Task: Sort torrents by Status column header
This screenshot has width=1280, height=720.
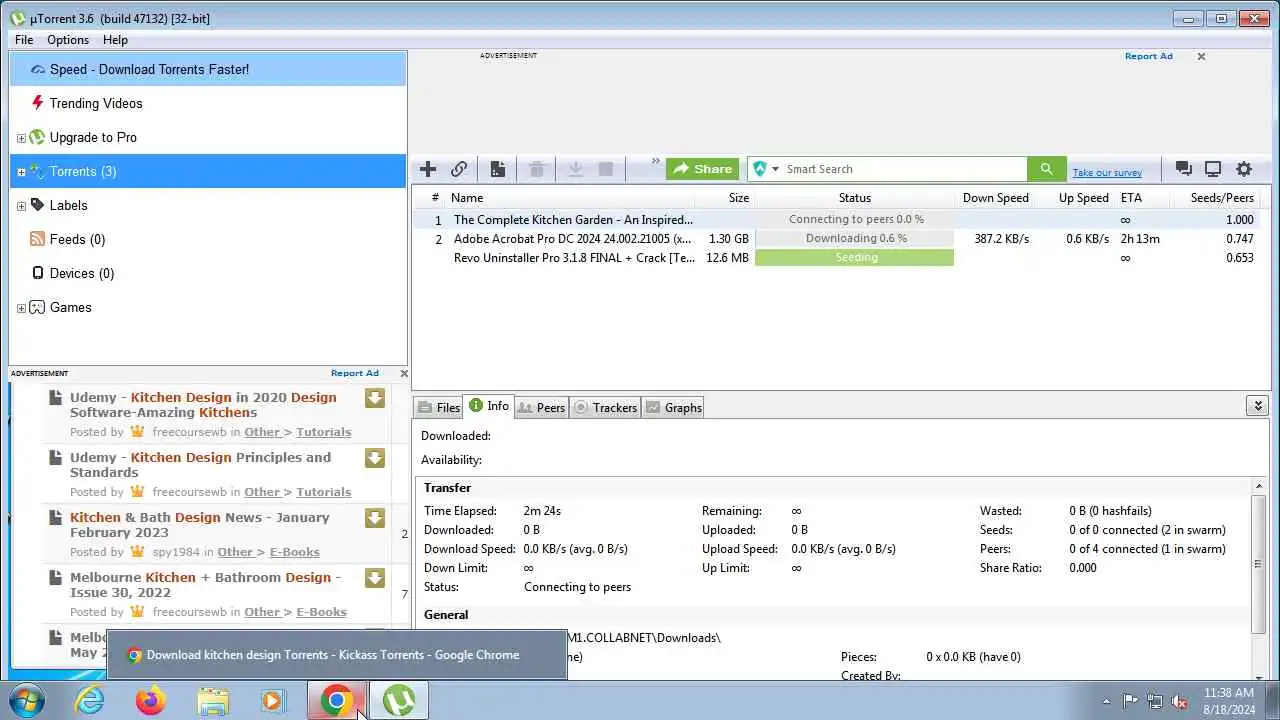Action: pos(854,198)
